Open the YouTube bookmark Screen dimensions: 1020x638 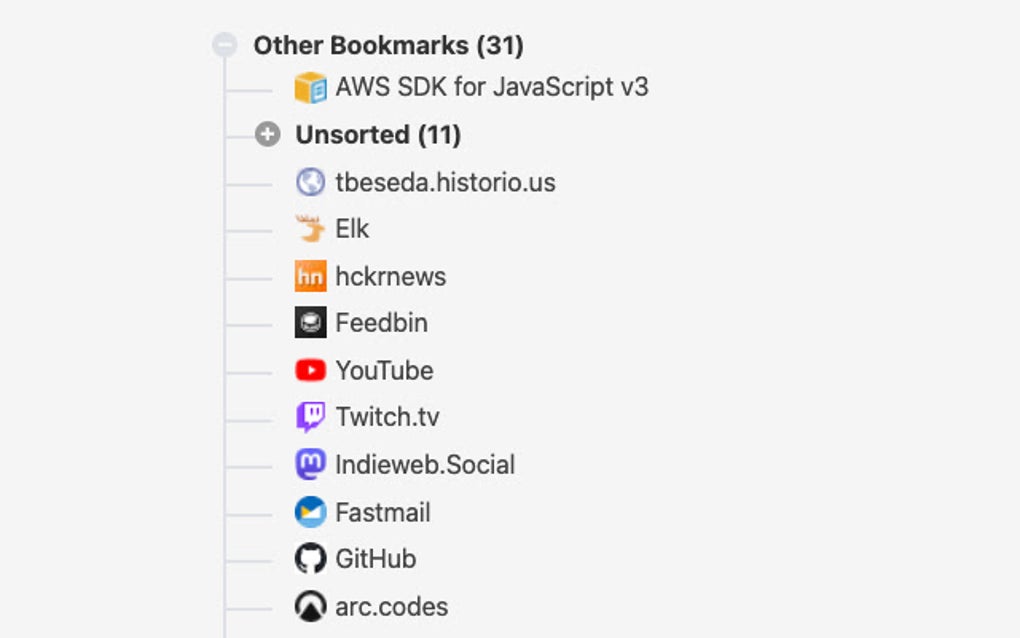[384, 370]
